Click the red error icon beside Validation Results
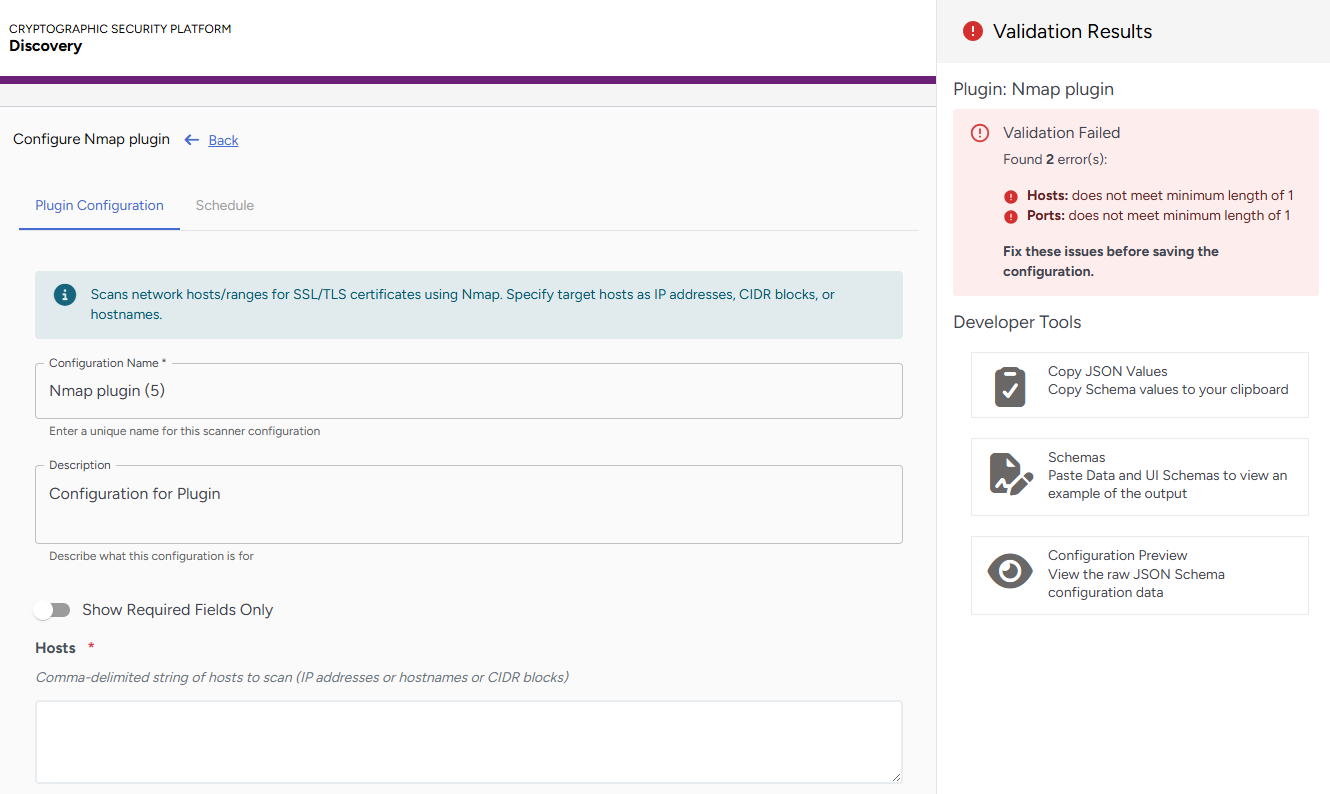The height and width of the screenshot is (794, 1330). coord(972,32)
